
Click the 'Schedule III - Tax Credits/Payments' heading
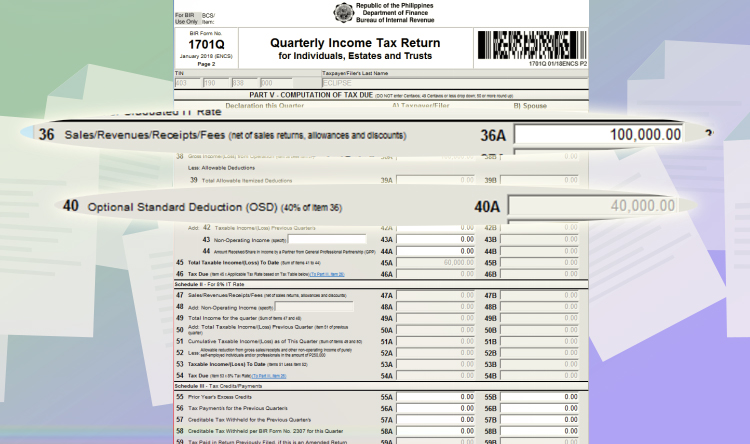[218, 386]
